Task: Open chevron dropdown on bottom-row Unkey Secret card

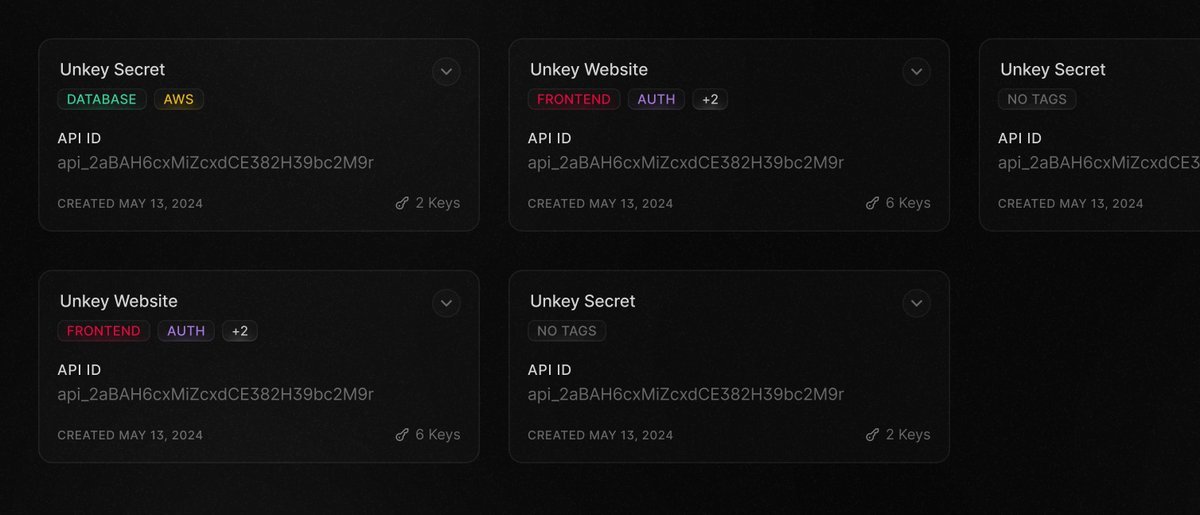Action: point(916,303)
